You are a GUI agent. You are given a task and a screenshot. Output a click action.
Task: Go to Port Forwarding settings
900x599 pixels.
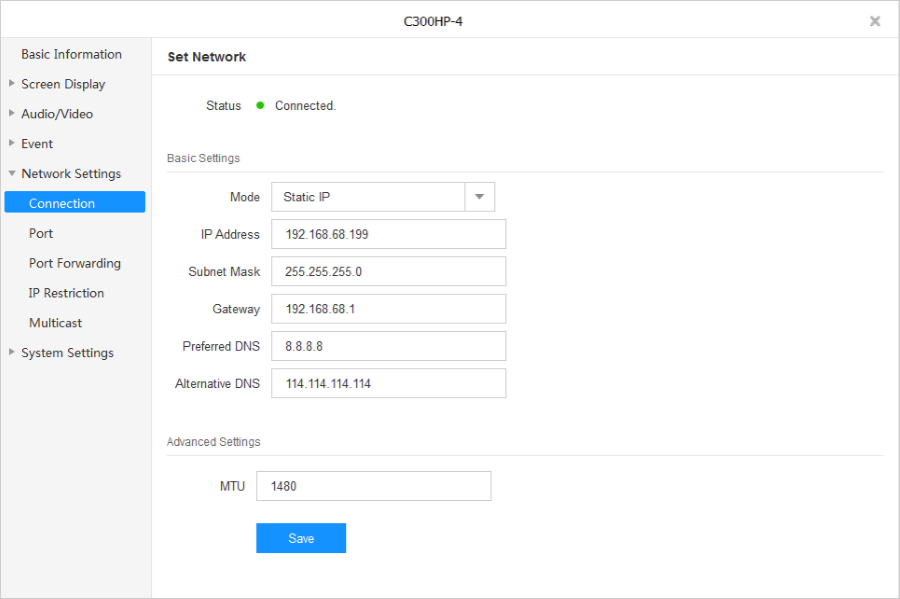[74, 263]
